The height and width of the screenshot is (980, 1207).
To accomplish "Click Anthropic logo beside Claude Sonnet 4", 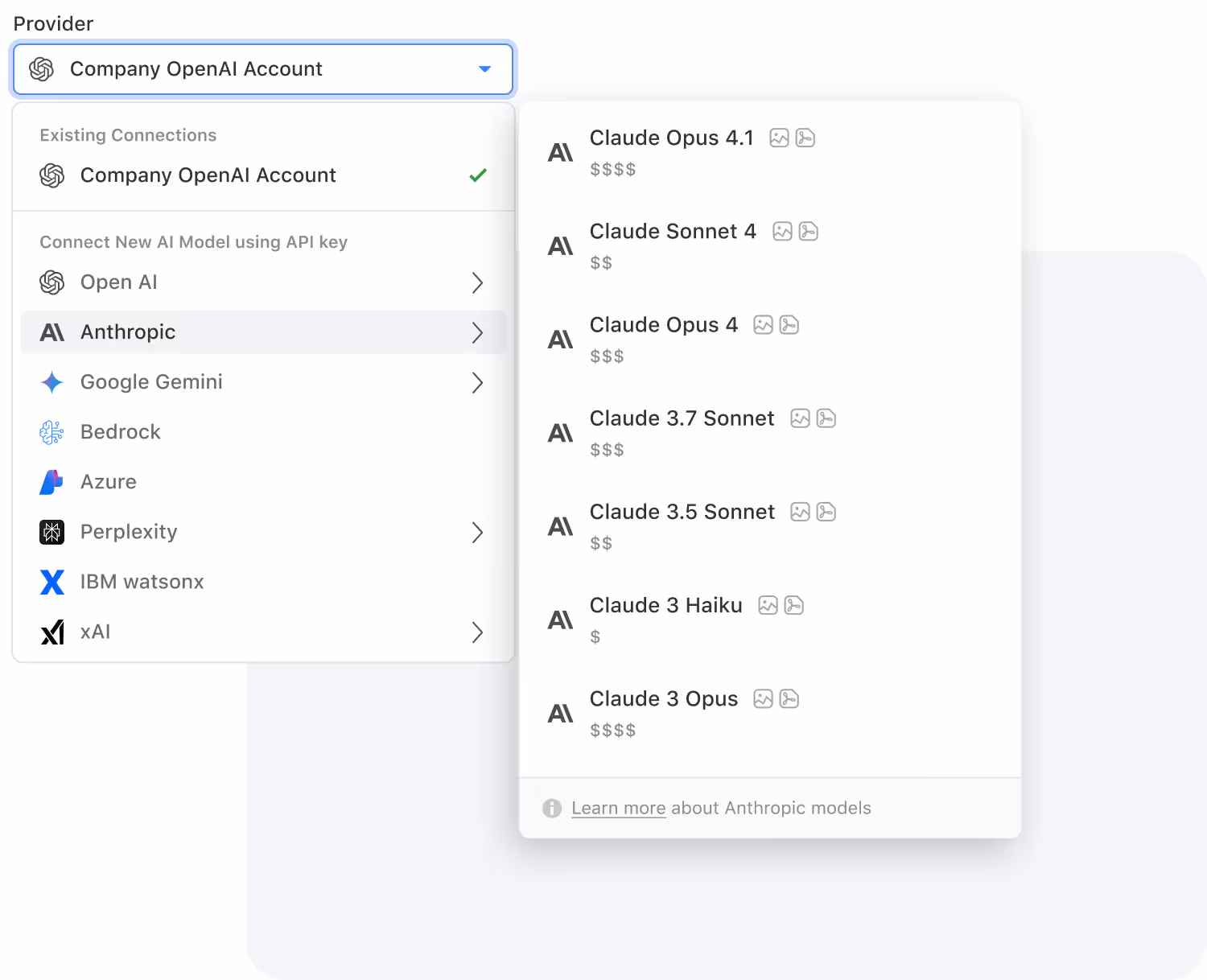I will (x=561, y=245).
